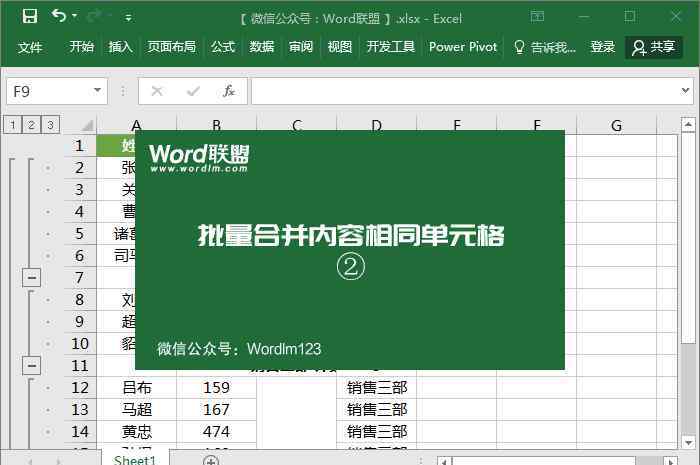
Task: Click the Tell Me lightbulb search
Action: (x=545, y=47)
